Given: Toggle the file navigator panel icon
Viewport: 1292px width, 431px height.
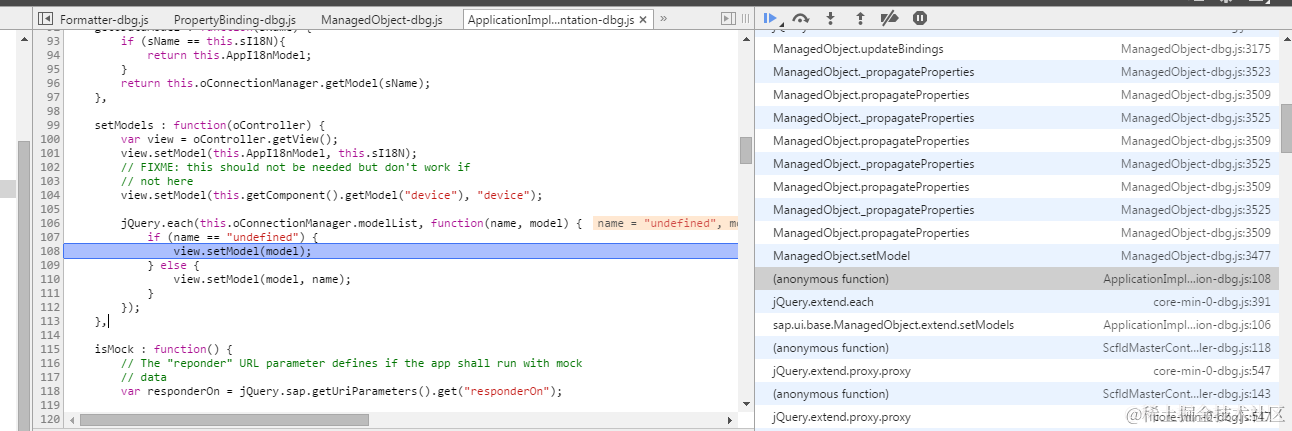Looking at the screenshot, I should click(45, 19).
